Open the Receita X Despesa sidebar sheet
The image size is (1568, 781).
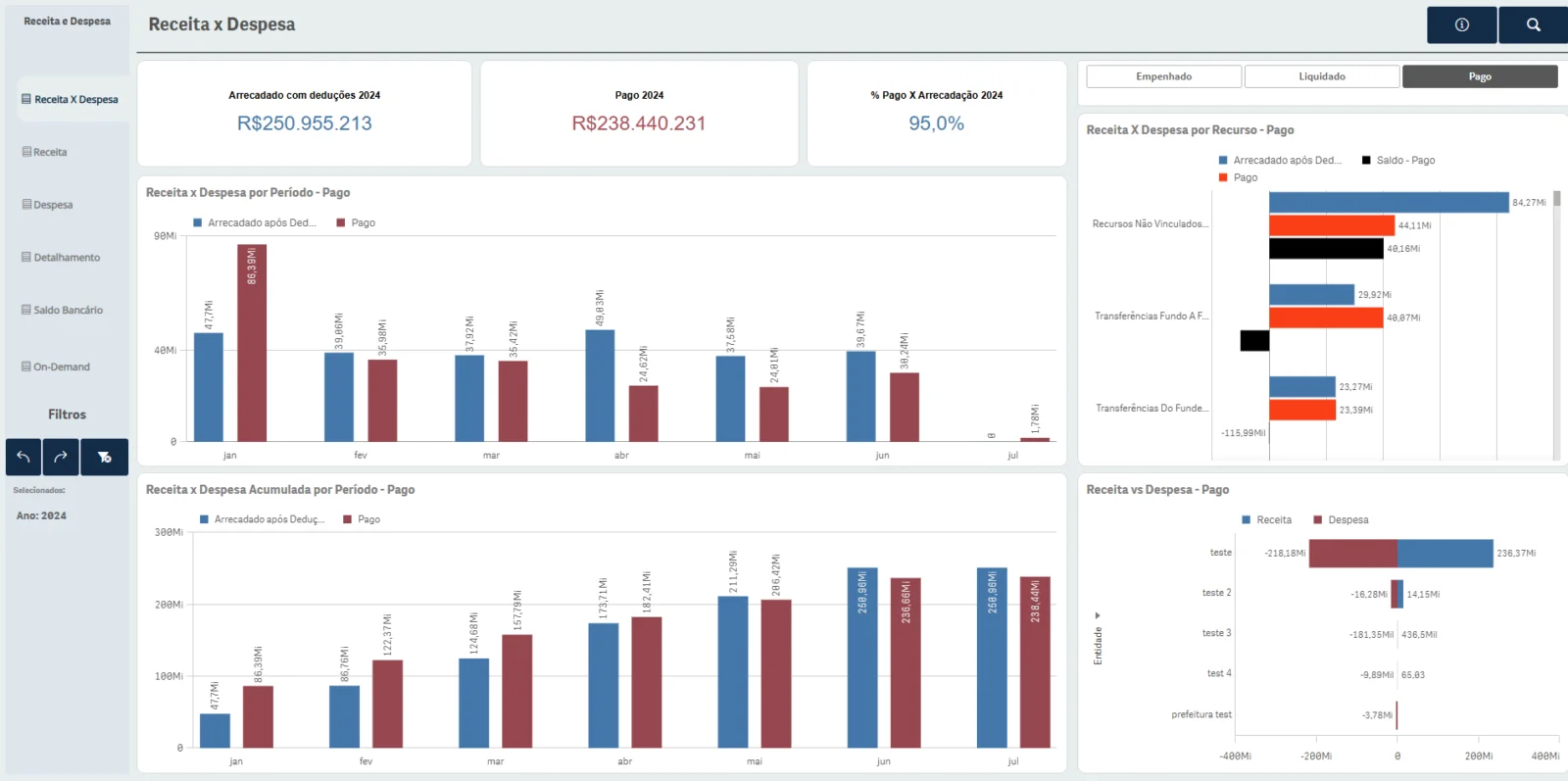(x=74, y=99)
